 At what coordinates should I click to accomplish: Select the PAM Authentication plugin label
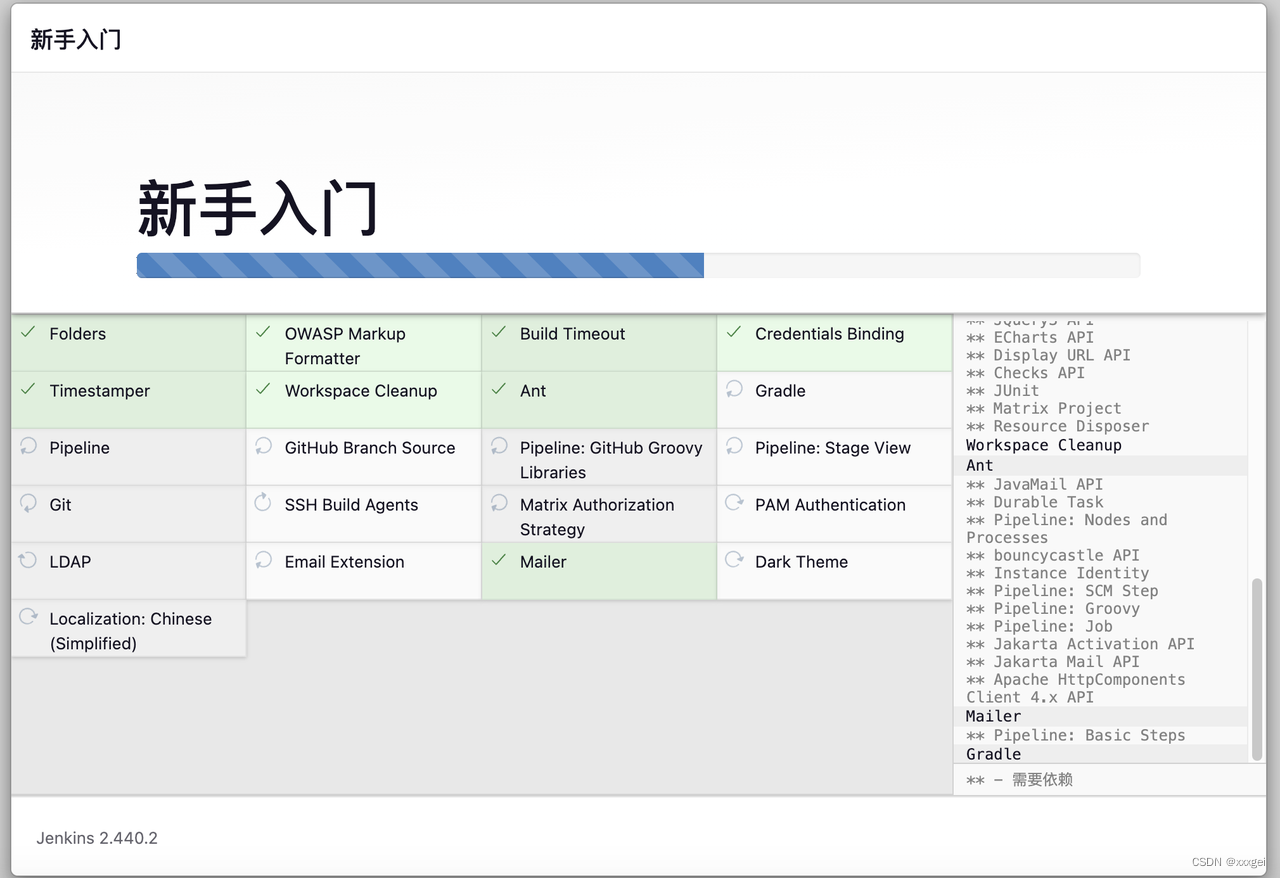pos(830,505)
